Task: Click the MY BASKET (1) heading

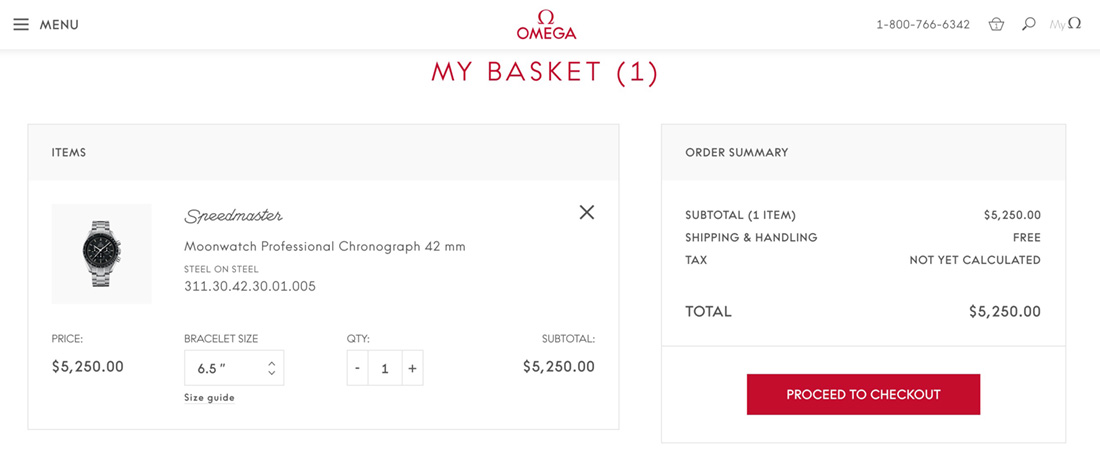Action: pos(545,72)
